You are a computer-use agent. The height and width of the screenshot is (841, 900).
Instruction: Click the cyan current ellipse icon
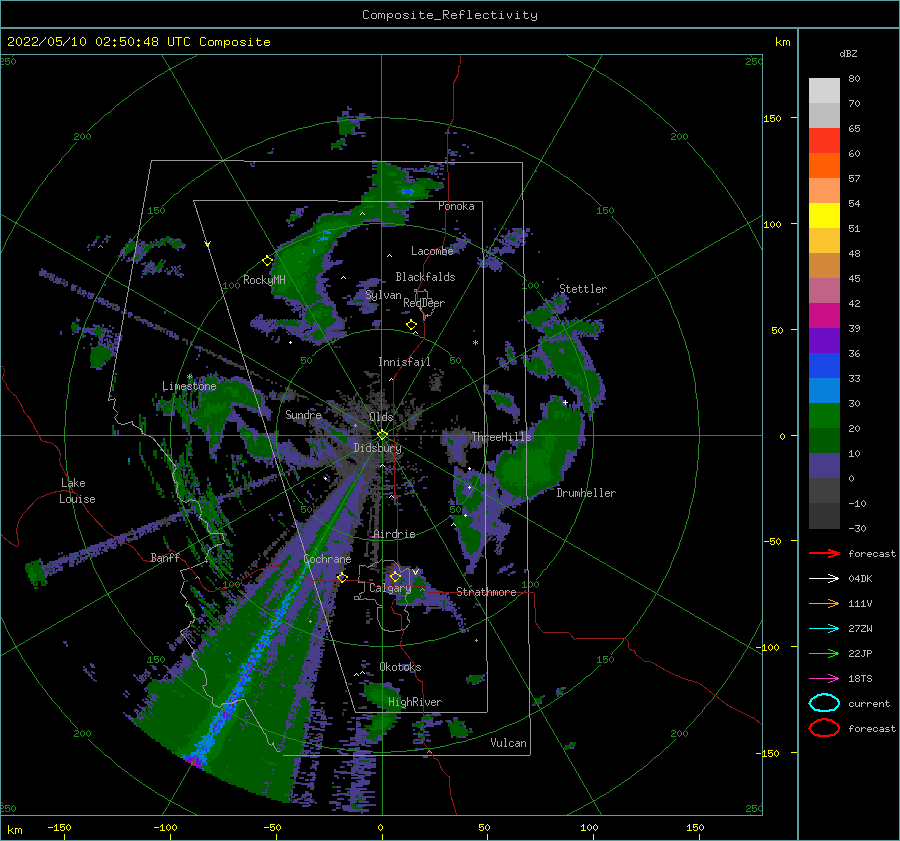[824, 703]
